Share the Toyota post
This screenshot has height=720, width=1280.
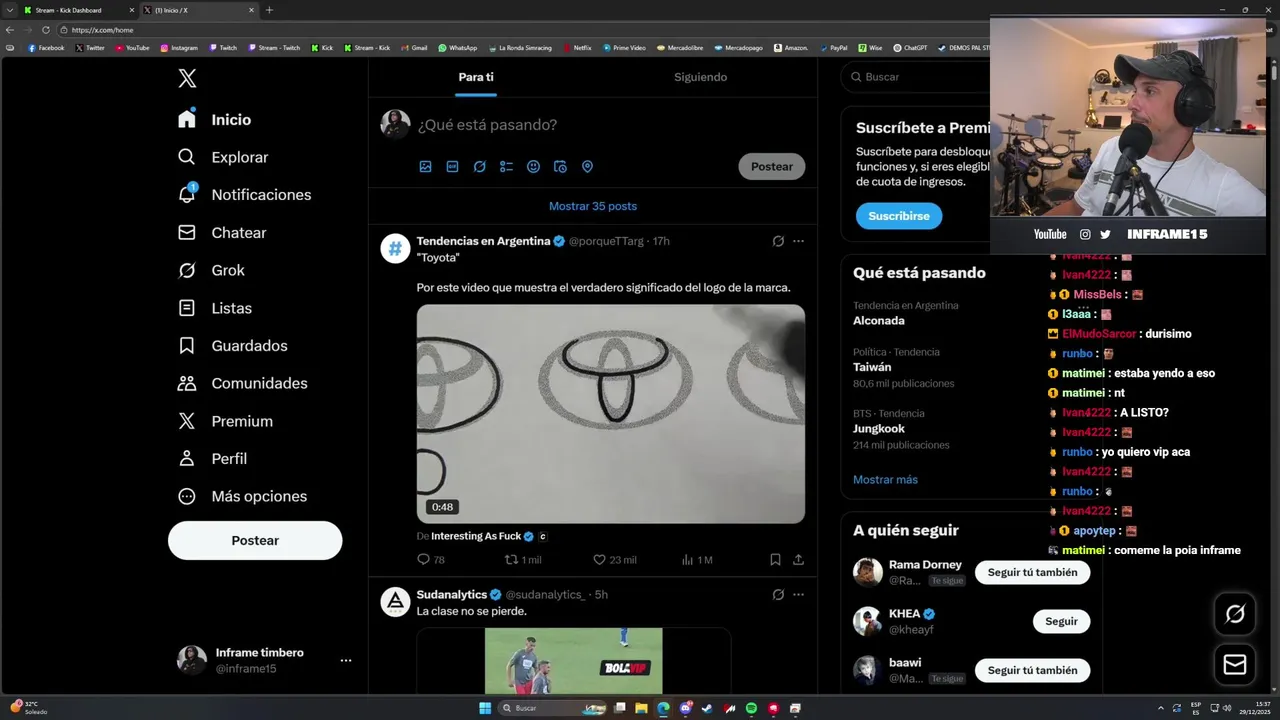click(798, 560)
